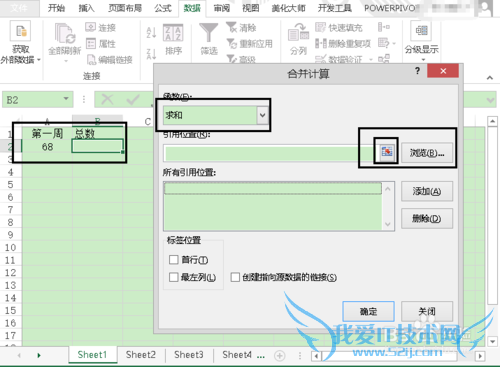Click horizontal scrollbar right arrow
Screen dimensions: 500x367
pyautogui.click(x=480, y=356)
